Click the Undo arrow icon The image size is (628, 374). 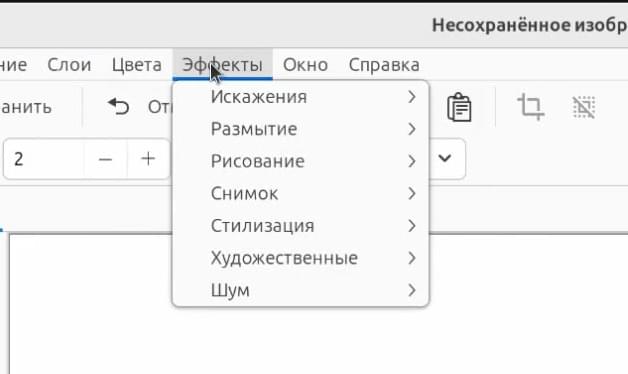point(119,107)
